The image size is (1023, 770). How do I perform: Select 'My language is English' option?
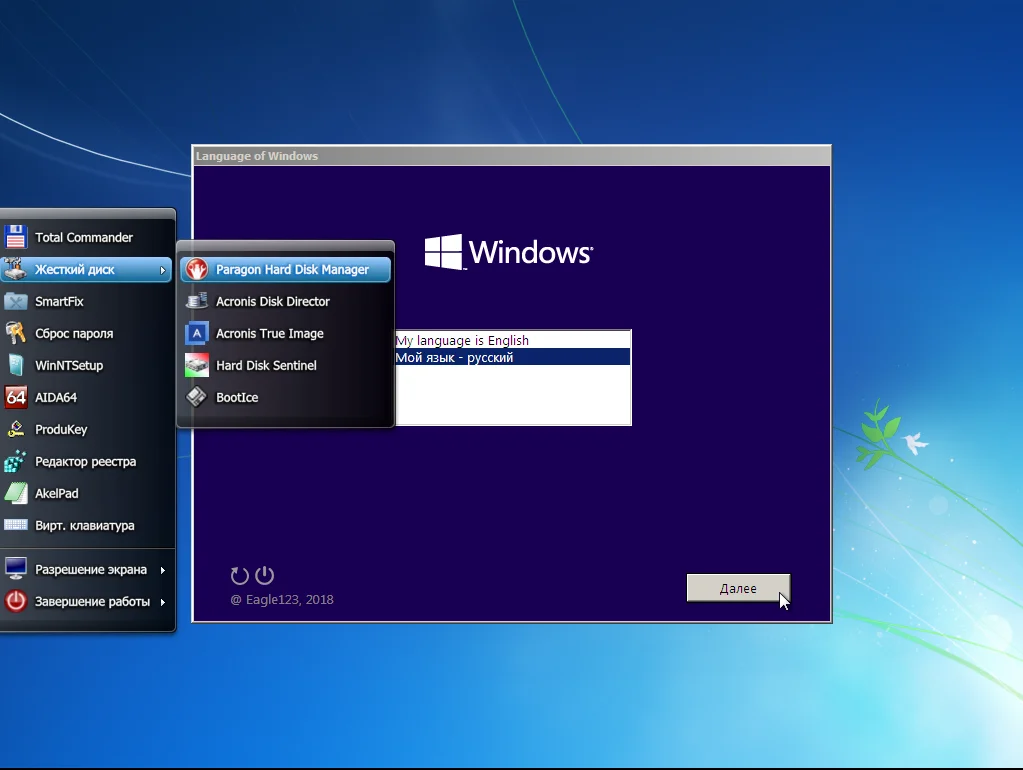tap(462, 340)
